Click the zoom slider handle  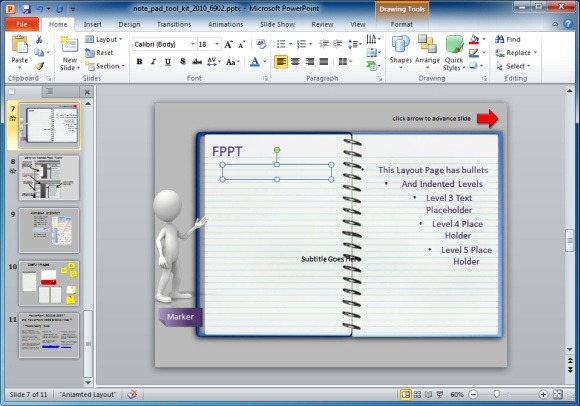pos(496,394)
